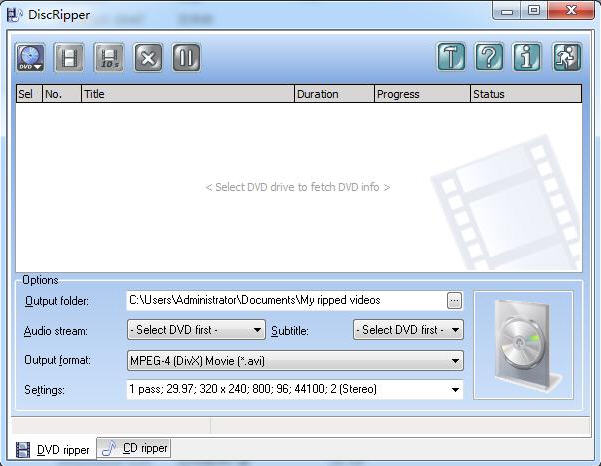
Task: Click the Title column header
Action: 188,94
